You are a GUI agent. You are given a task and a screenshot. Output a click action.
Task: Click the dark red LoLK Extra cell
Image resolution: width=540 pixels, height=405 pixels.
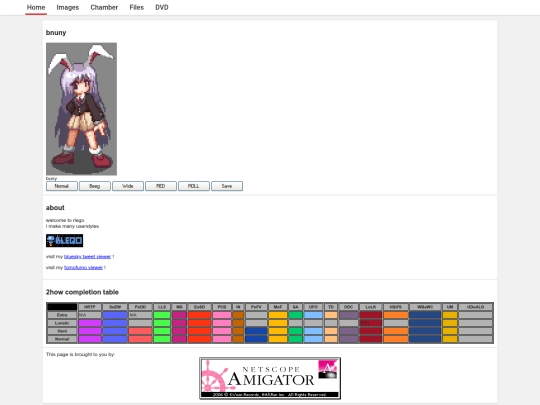click(x=371, y=315)
